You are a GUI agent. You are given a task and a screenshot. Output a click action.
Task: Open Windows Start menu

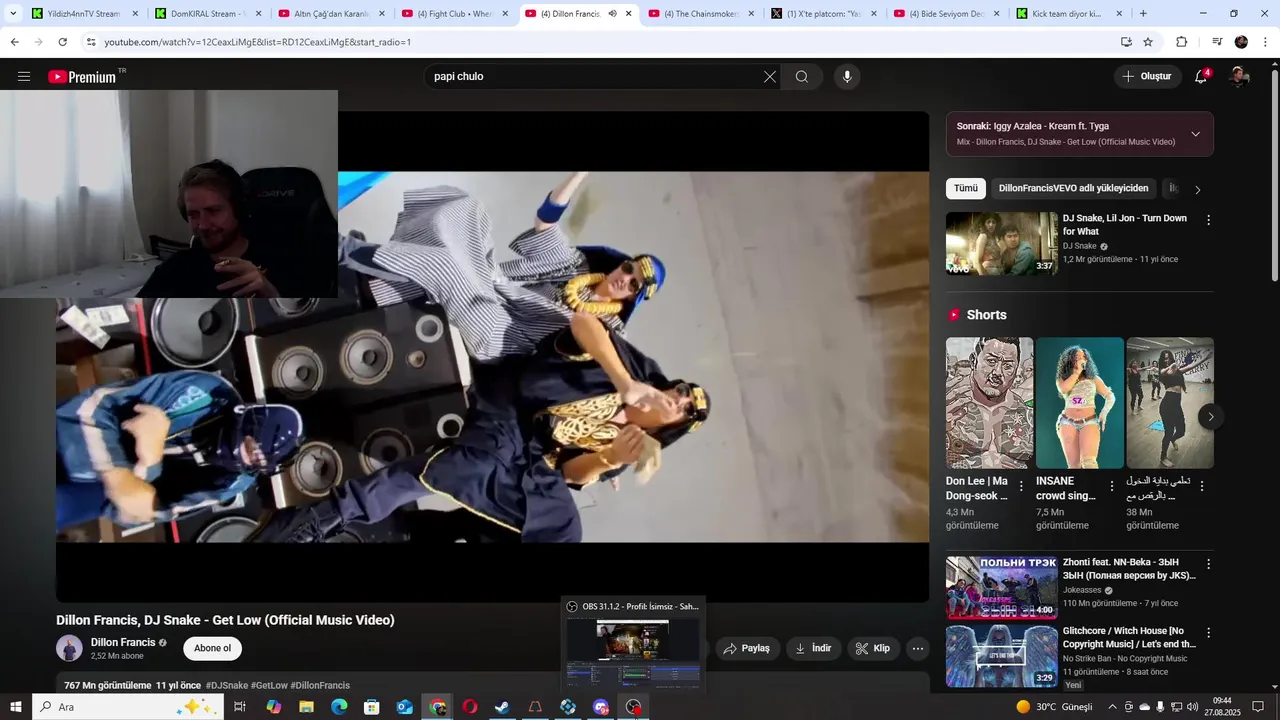tap(16, 707)
